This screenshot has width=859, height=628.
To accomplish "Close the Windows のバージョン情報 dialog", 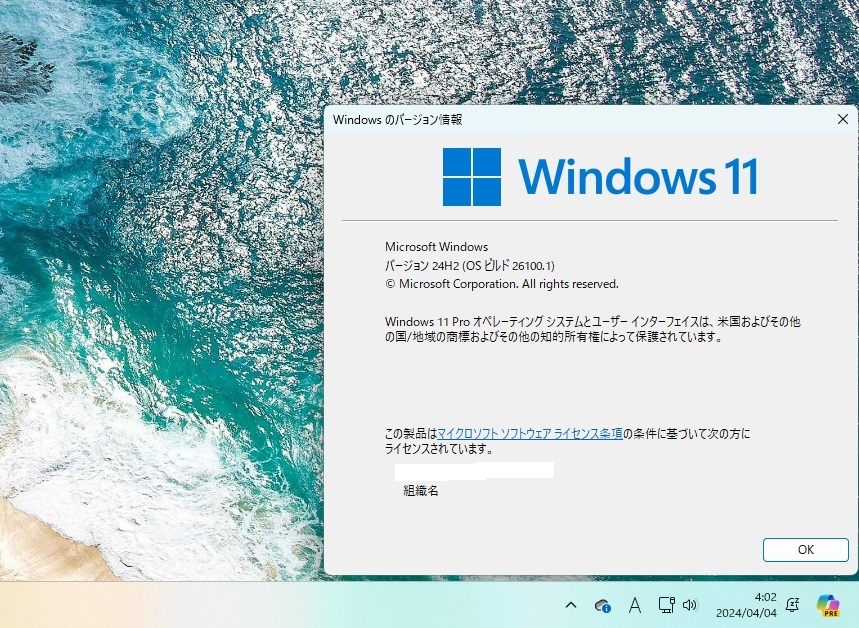I will click(x=843, y=119).
